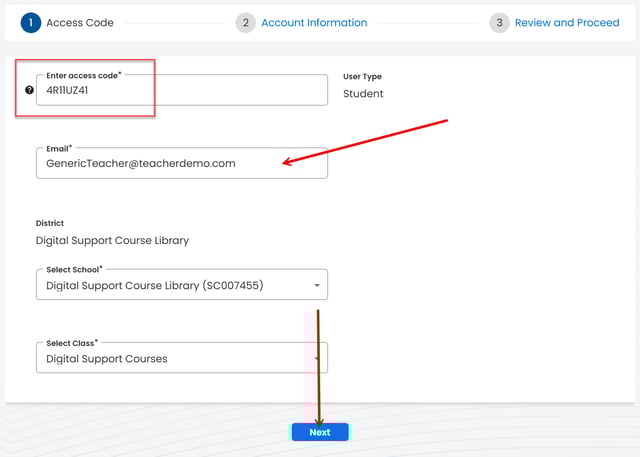The width and height of the screenshot is (640, 457).
Task: Click progress line between steps 2 and 3
Action: pyautogui.click(x=428, y=22)
